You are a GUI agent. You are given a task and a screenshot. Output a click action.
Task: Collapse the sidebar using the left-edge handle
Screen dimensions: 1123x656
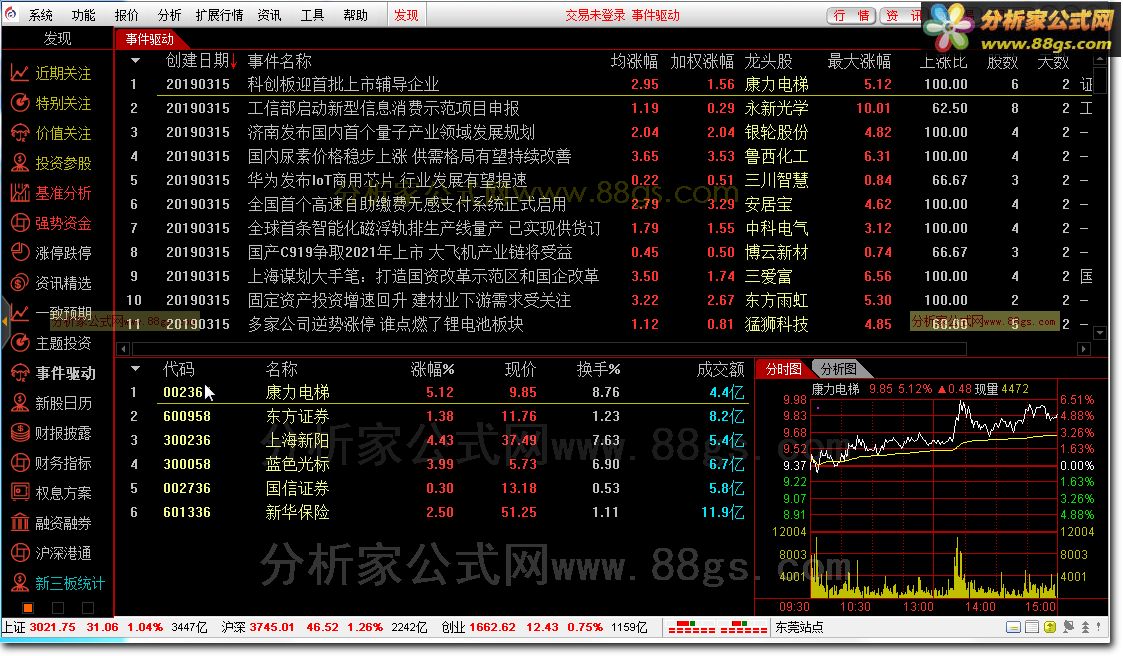point(4,321)
